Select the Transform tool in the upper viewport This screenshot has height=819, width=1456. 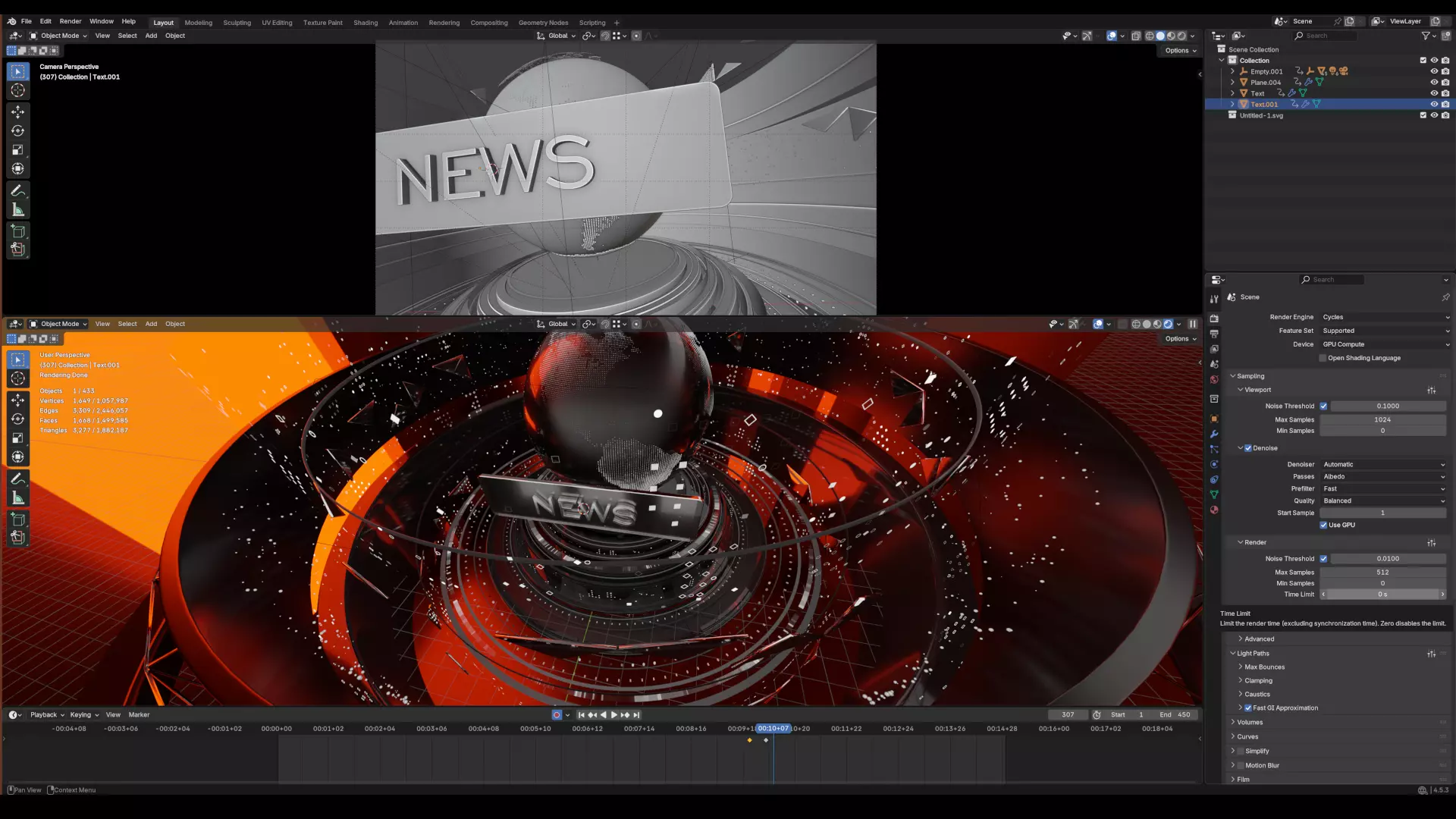point(18,168)
